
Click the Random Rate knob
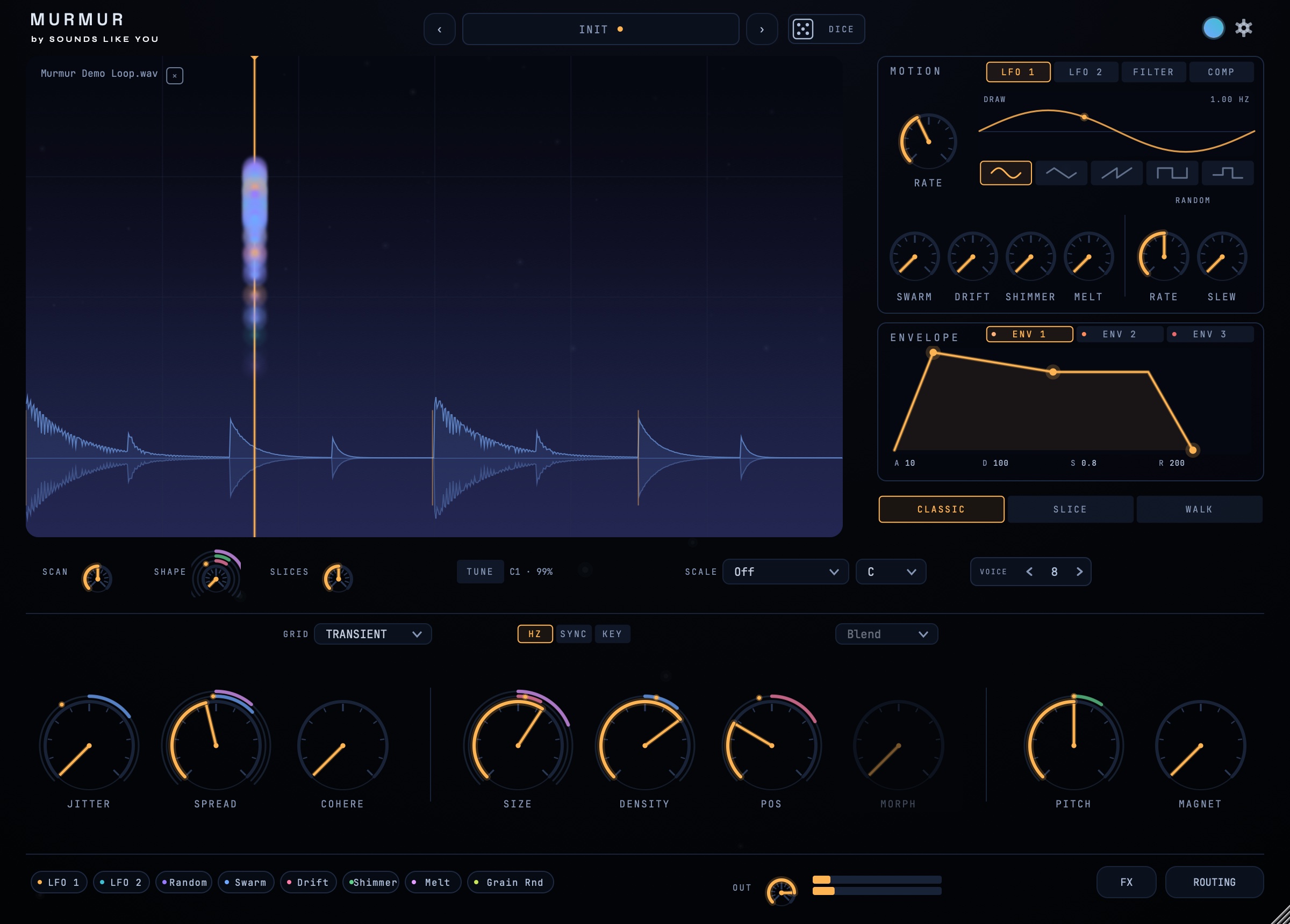pos(1163,257)
